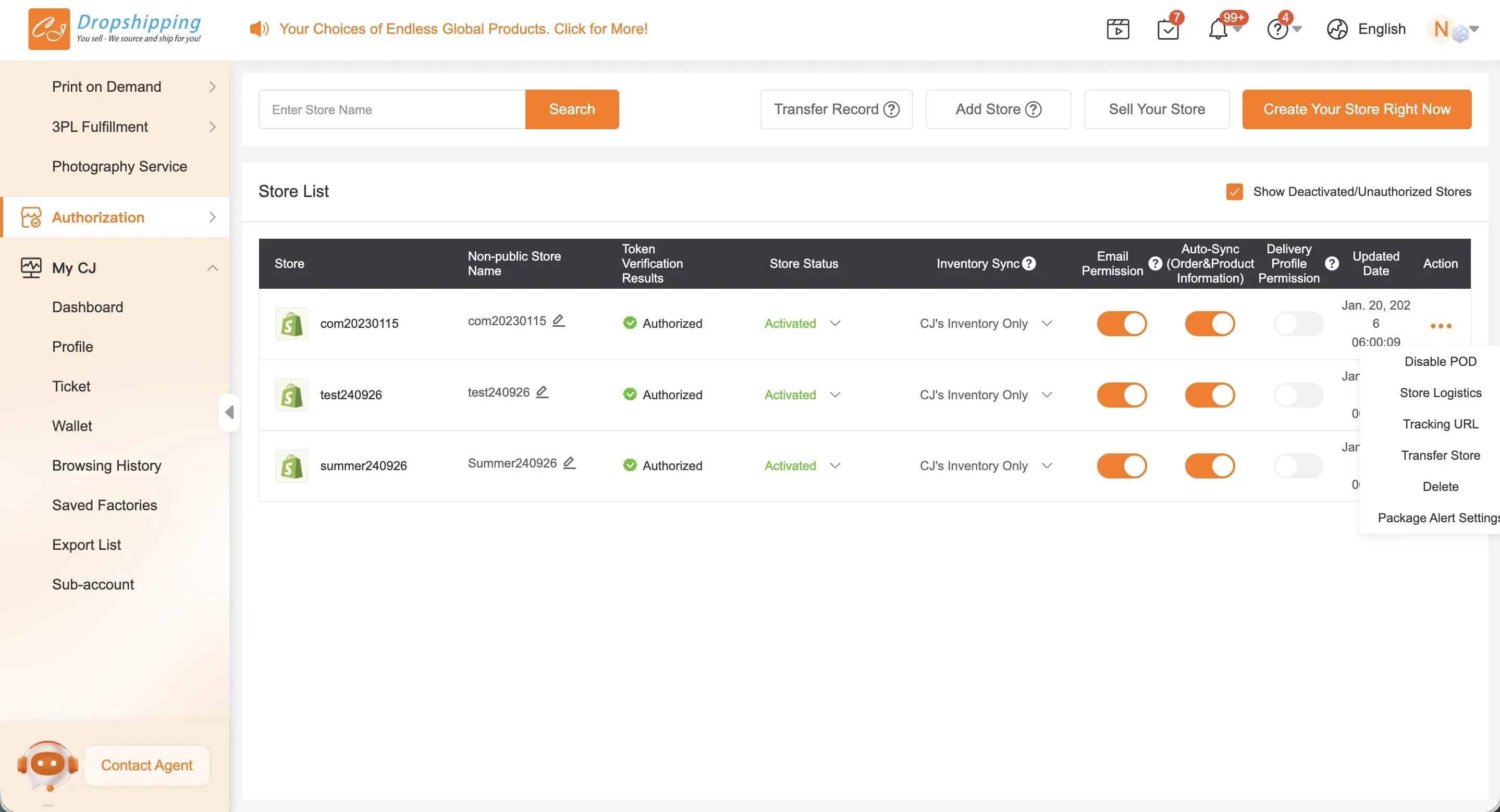1500x812 pixels.
Task: Select Transfer Store from action menu
Action: tap(1440, 455)
